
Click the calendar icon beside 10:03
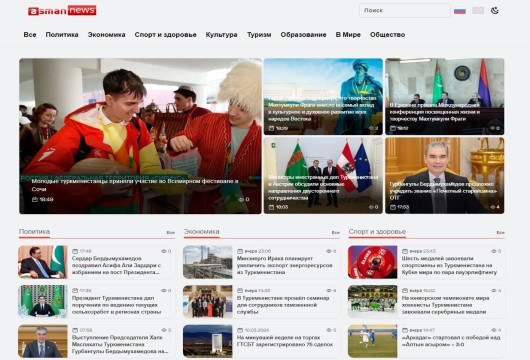pos(271,207)
